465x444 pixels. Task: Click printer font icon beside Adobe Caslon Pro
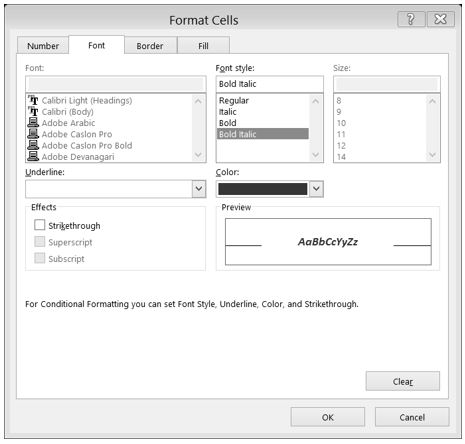click(x=33, y=134)
